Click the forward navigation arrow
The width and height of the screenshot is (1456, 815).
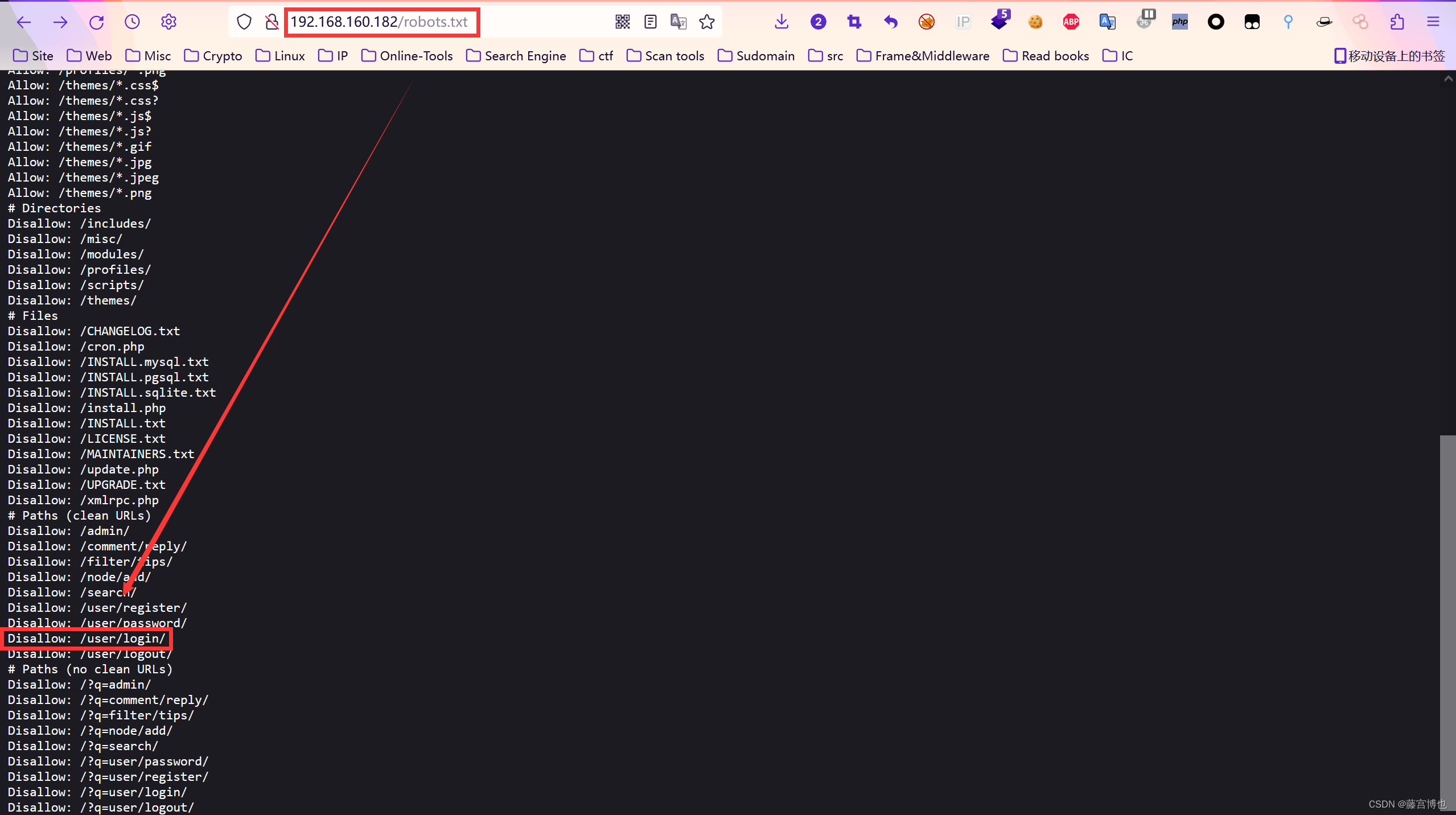pos(60,22)
